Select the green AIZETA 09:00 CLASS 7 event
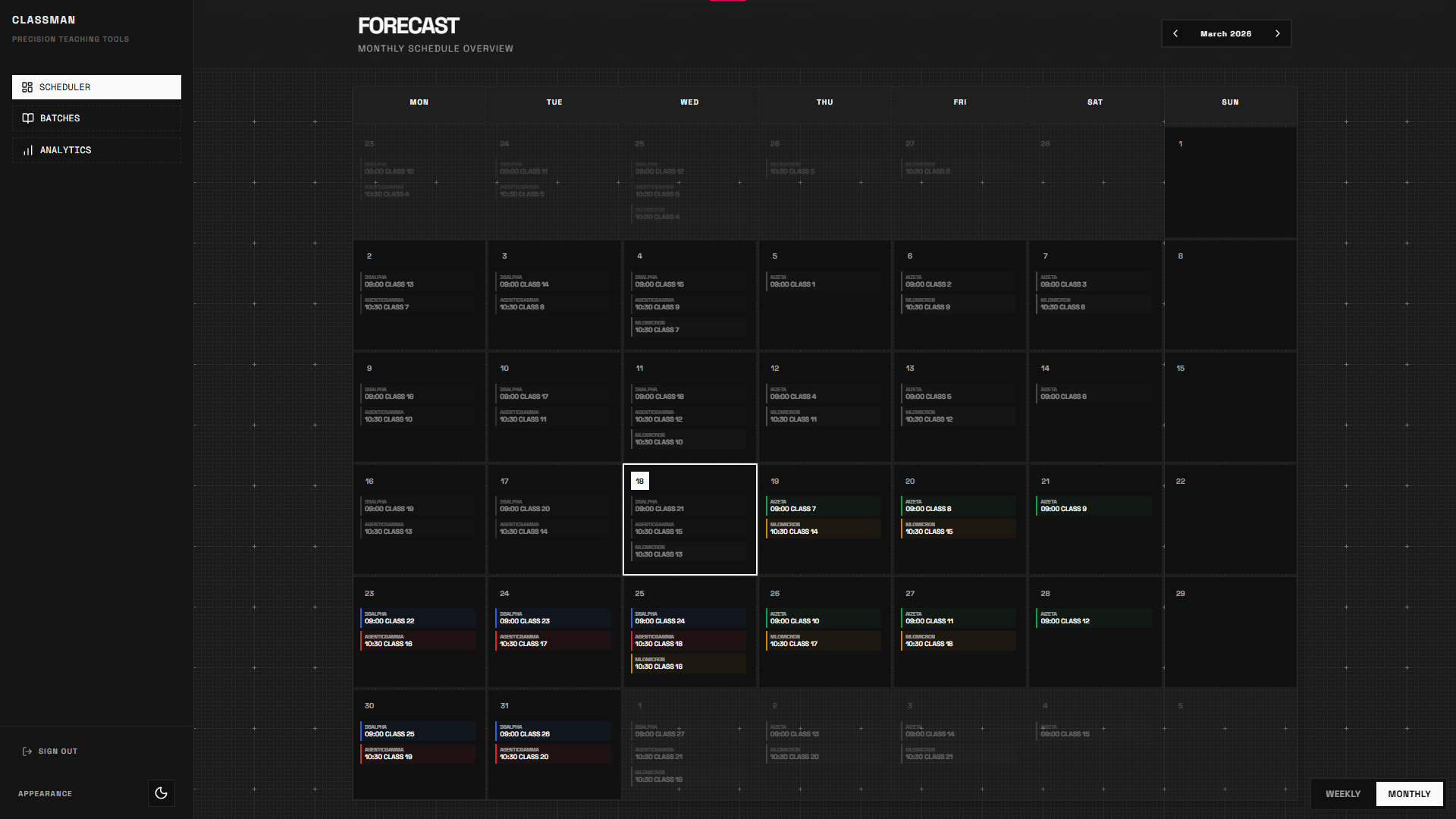1456x819 pixels. click(x=824, y=506)
